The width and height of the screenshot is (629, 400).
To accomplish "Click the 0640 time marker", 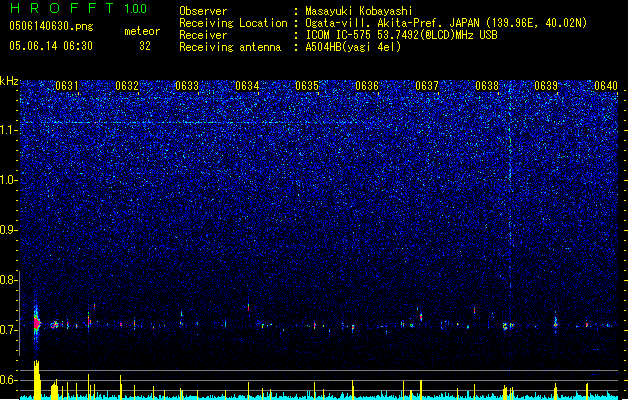I will pyautogui.click(x=606, y=86).
